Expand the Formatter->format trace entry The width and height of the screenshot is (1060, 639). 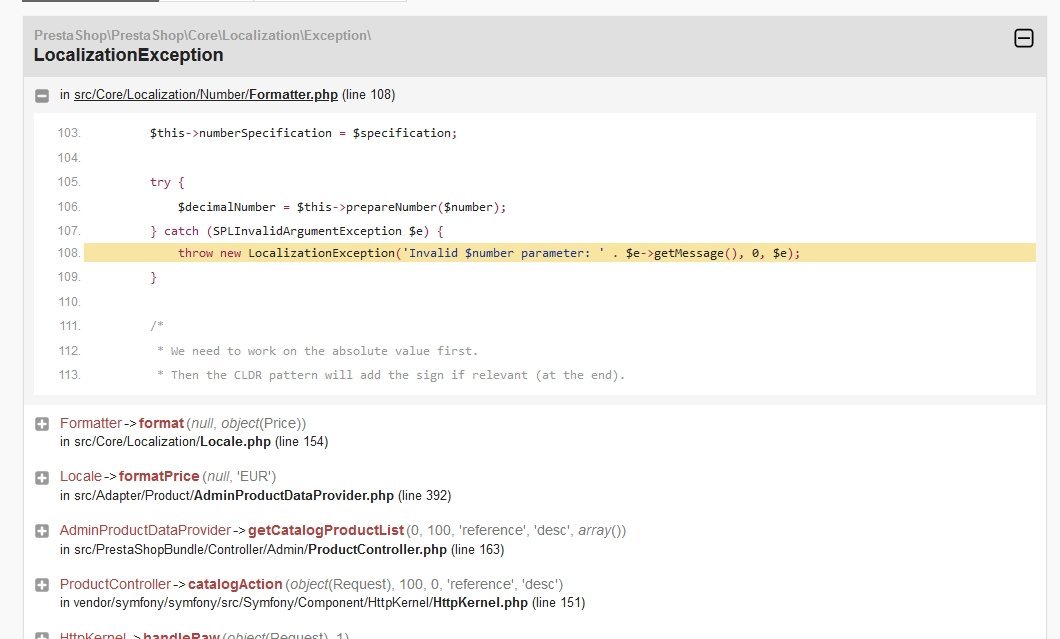pyautogui.click(x=42, y=424)
